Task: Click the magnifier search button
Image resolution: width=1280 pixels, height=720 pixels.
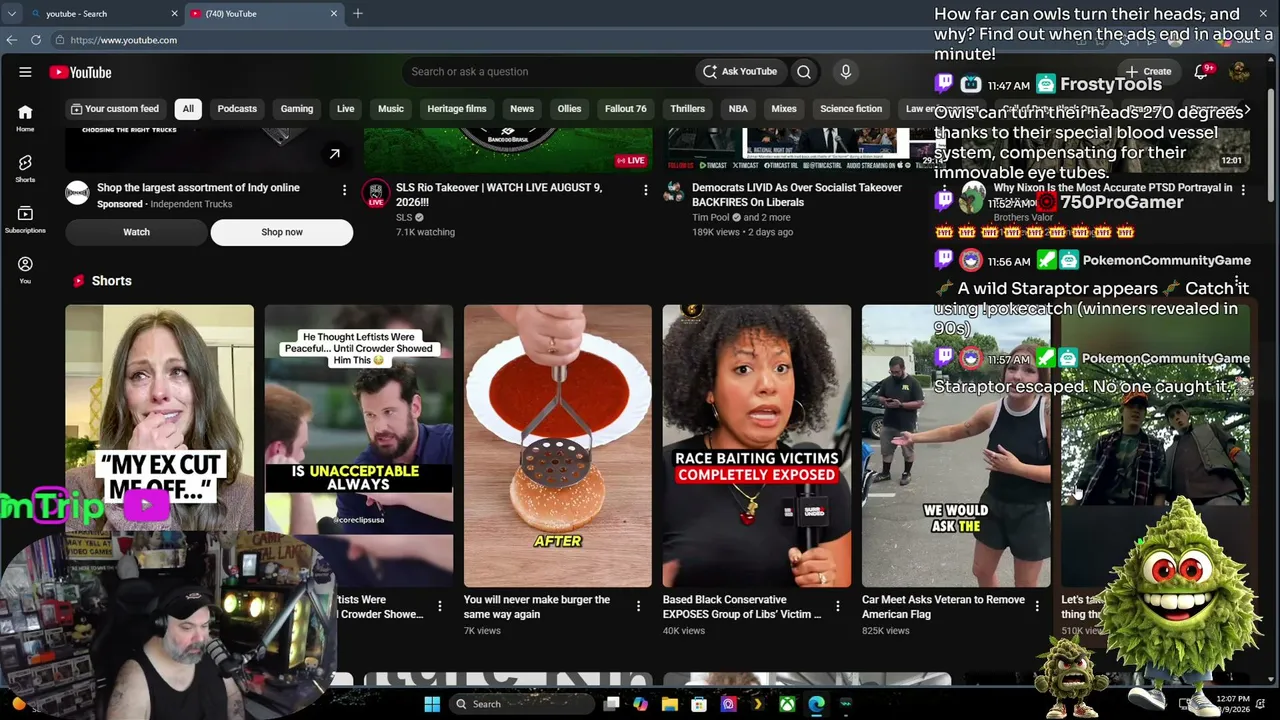Action: [804, 72]
